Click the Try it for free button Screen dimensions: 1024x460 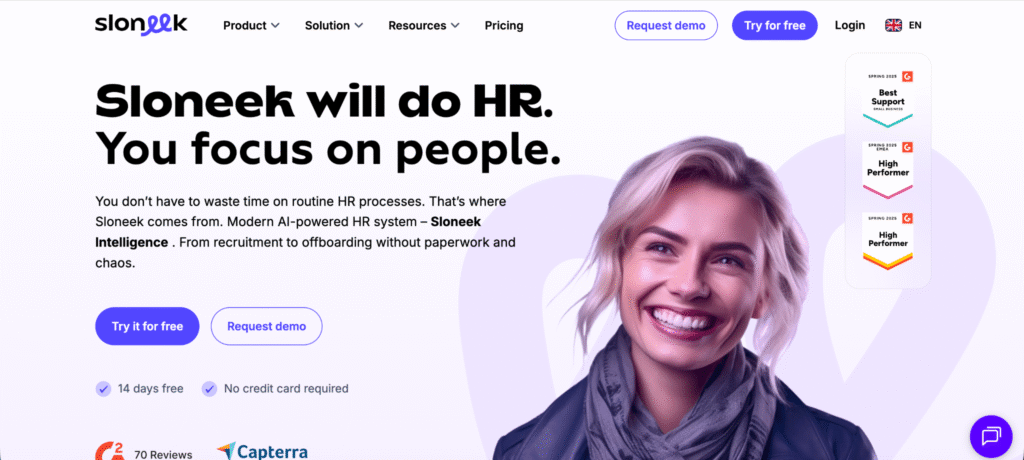click(147, 326)
